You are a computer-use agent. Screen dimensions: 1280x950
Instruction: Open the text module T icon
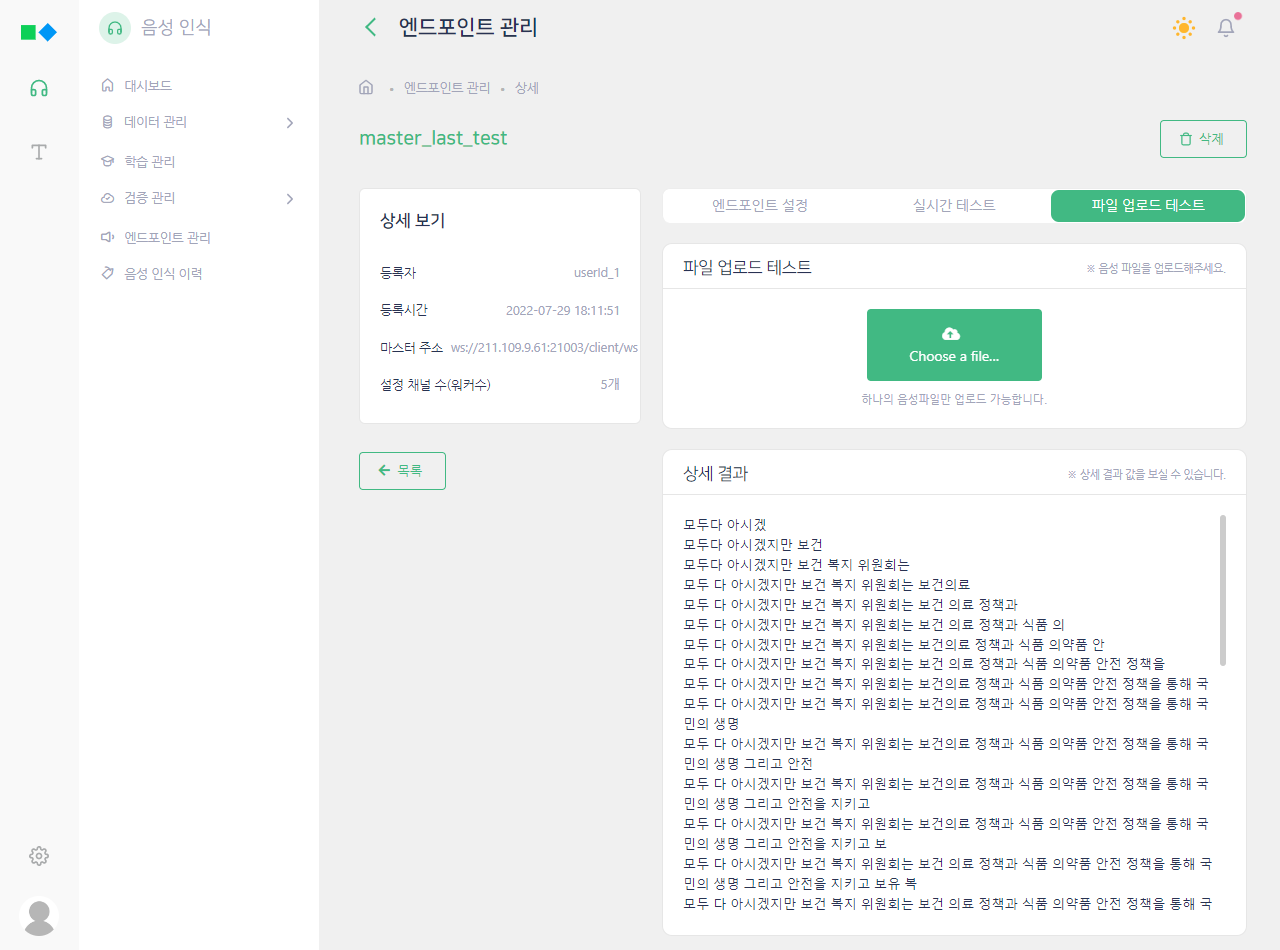[39, 152]
